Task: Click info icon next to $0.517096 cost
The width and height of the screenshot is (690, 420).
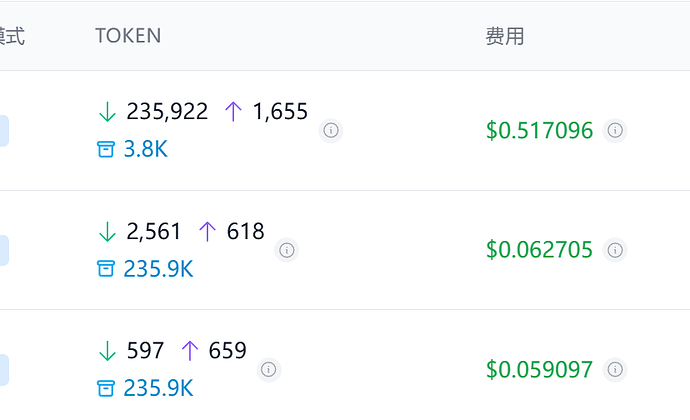Action: click(615, 130)
